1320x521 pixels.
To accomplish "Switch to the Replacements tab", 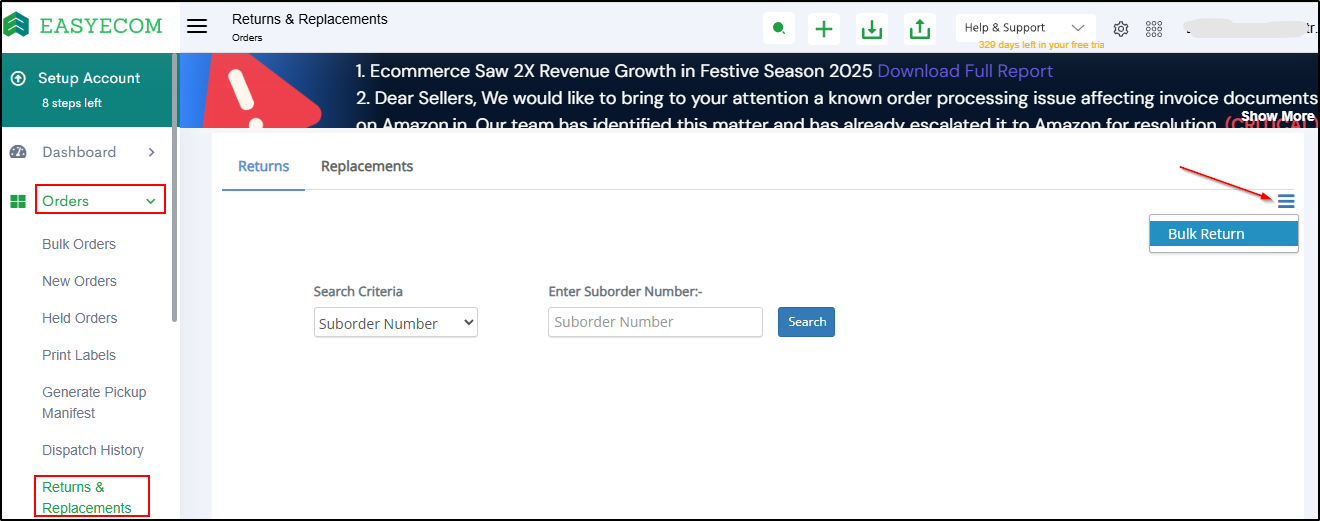I will click(x=367, y=166).
